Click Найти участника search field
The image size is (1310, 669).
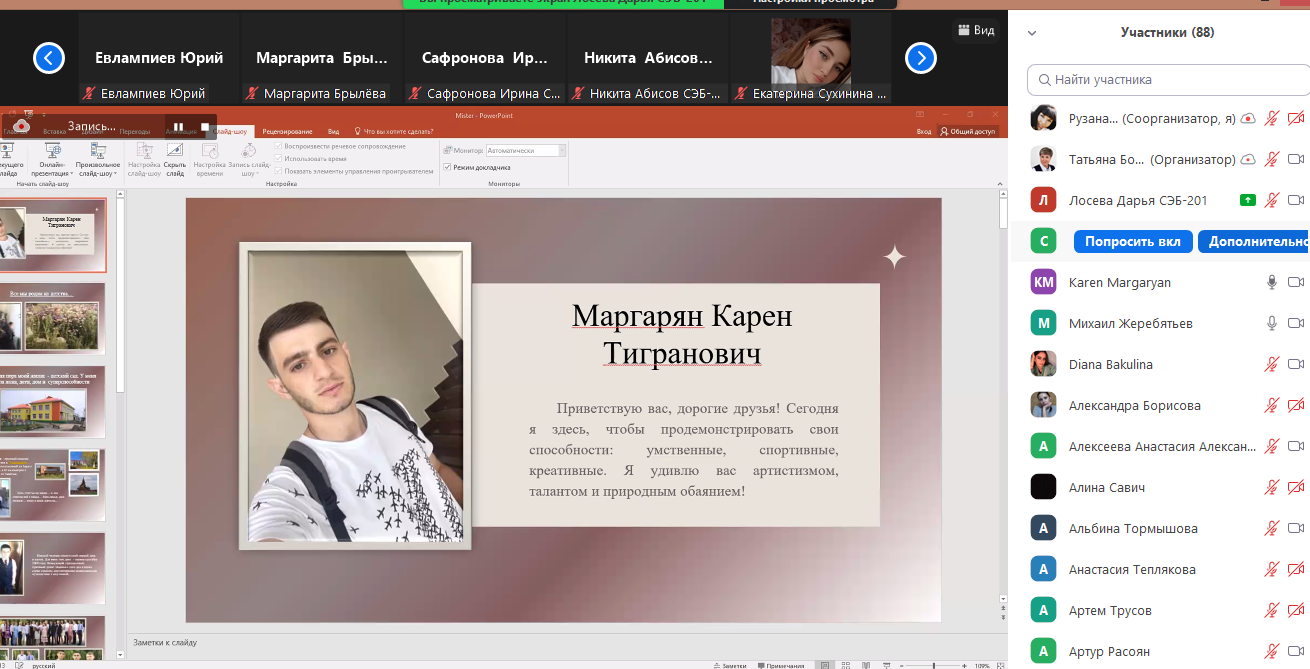point(1168,79)
